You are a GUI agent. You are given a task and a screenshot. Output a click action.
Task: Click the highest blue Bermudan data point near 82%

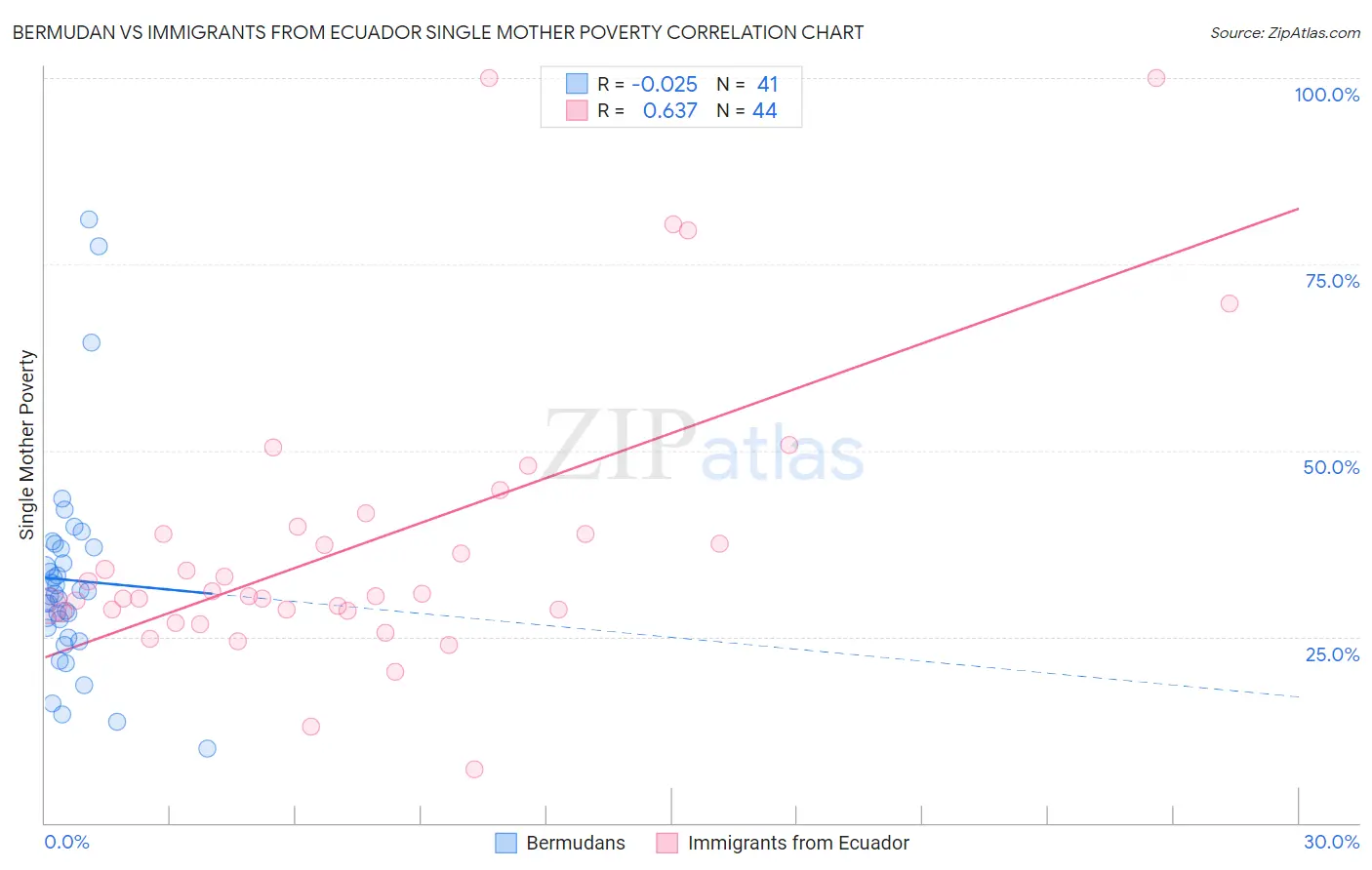[x=89, y=219]
